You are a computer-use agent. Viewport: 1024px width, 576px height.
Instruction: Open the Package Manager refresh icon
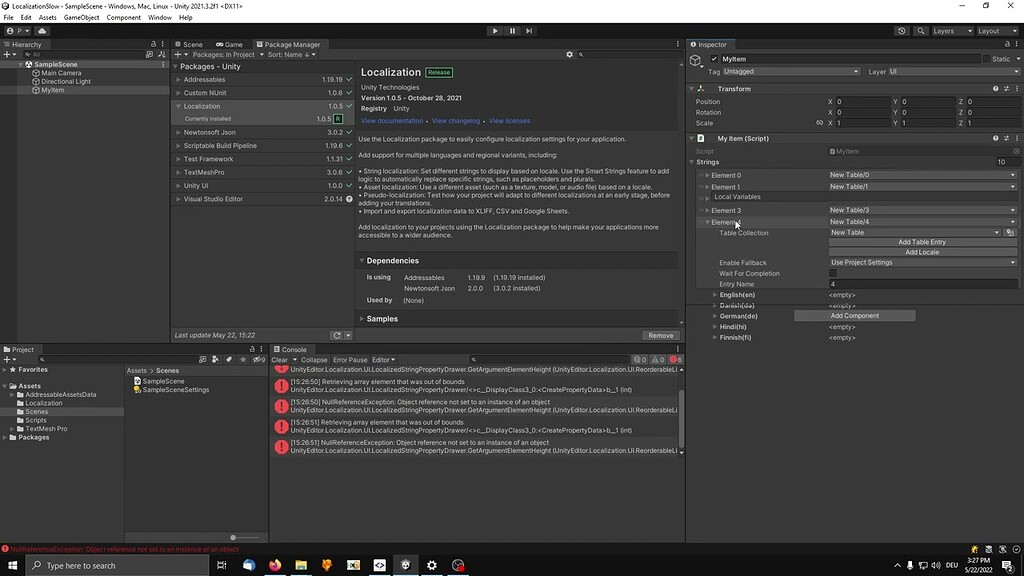[337, 336]
